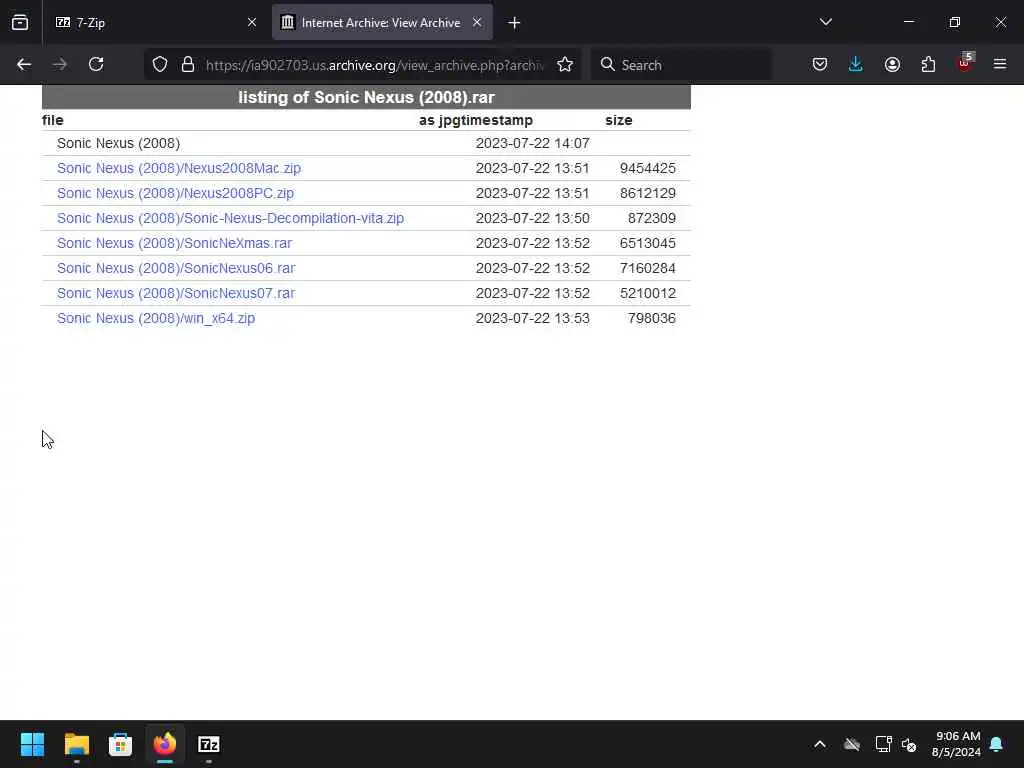
Task: Click the uBlock Origin extension icon
Action: pyautogui.click(x=965, y=64)
